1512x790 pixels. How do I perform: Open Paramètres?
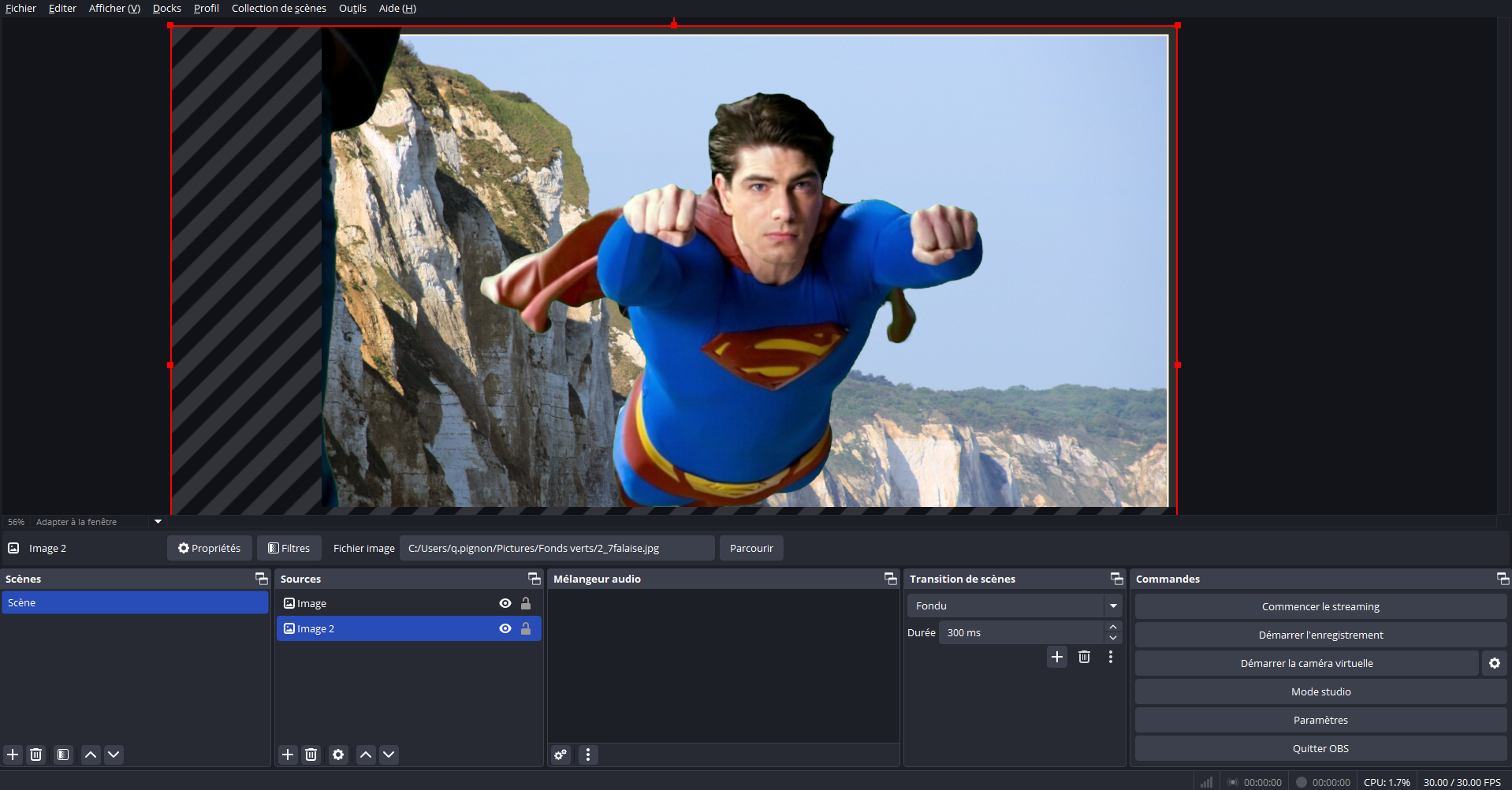point(1320,720)
